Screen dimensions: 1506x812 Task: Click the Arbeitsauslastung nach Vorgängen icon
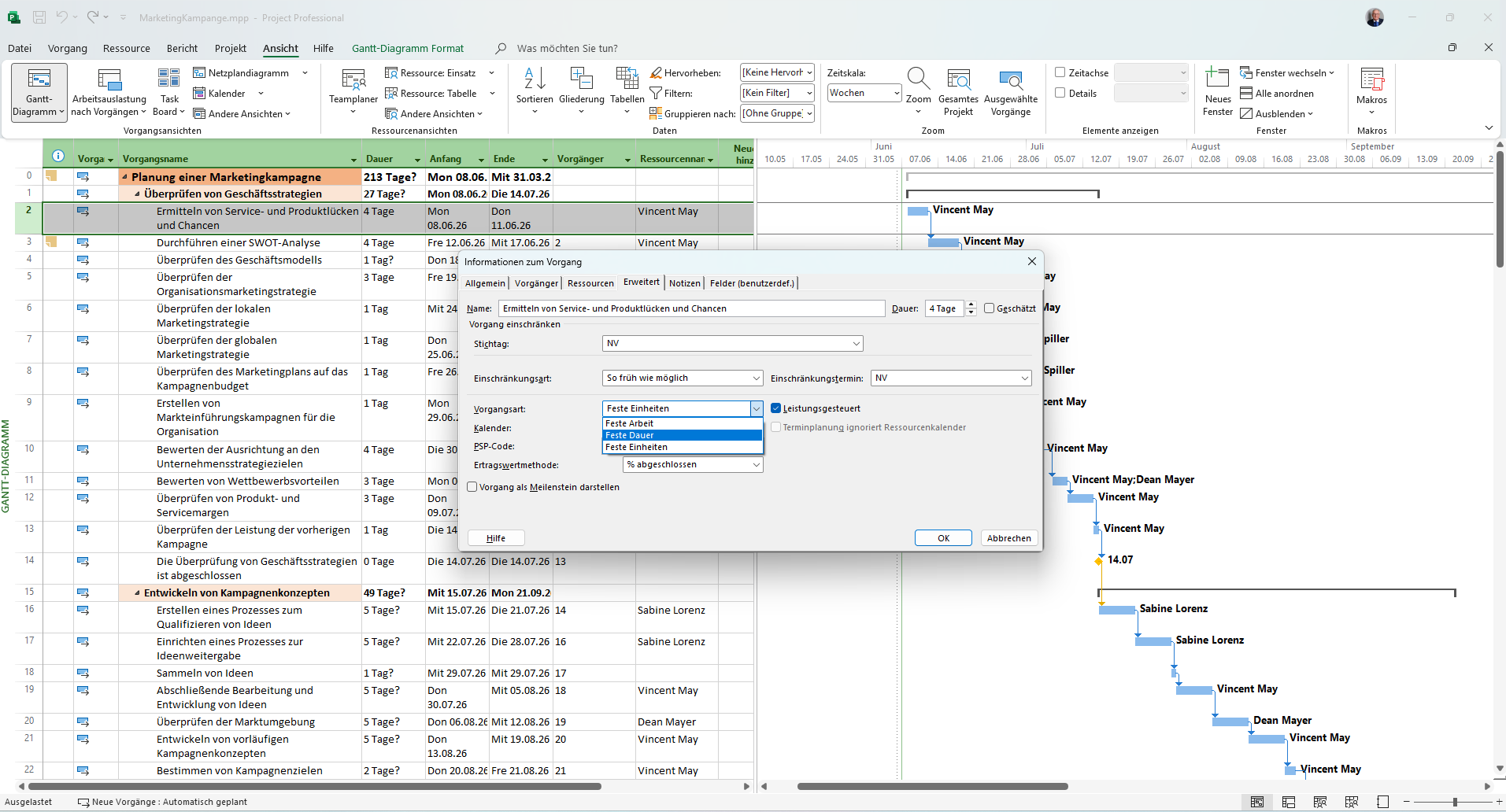(109, 79)
